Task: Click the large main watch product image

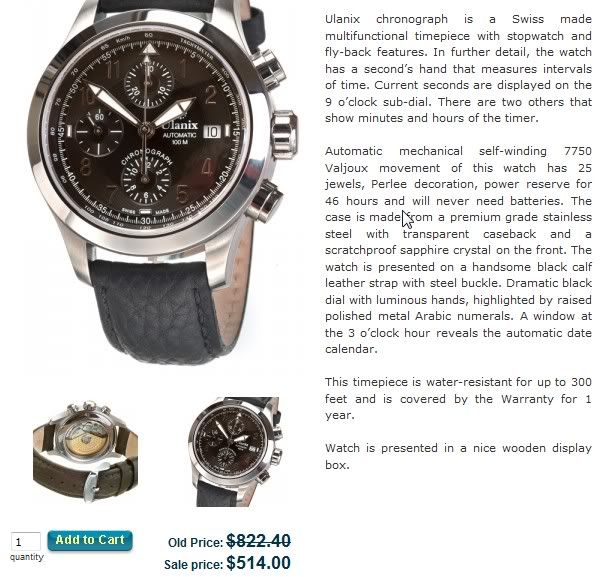Action: tap(161, 180)
